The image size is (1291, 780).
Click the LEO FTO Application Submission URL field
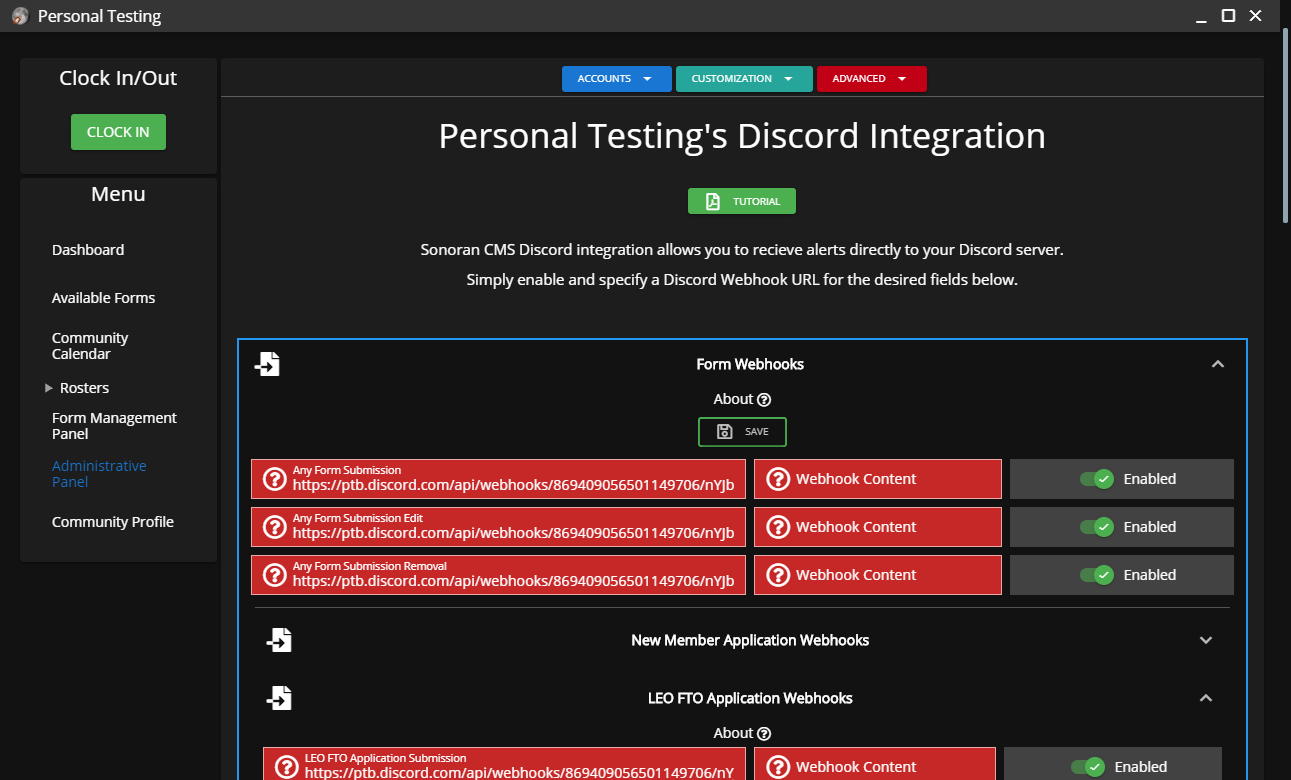(x=504, y=764)
